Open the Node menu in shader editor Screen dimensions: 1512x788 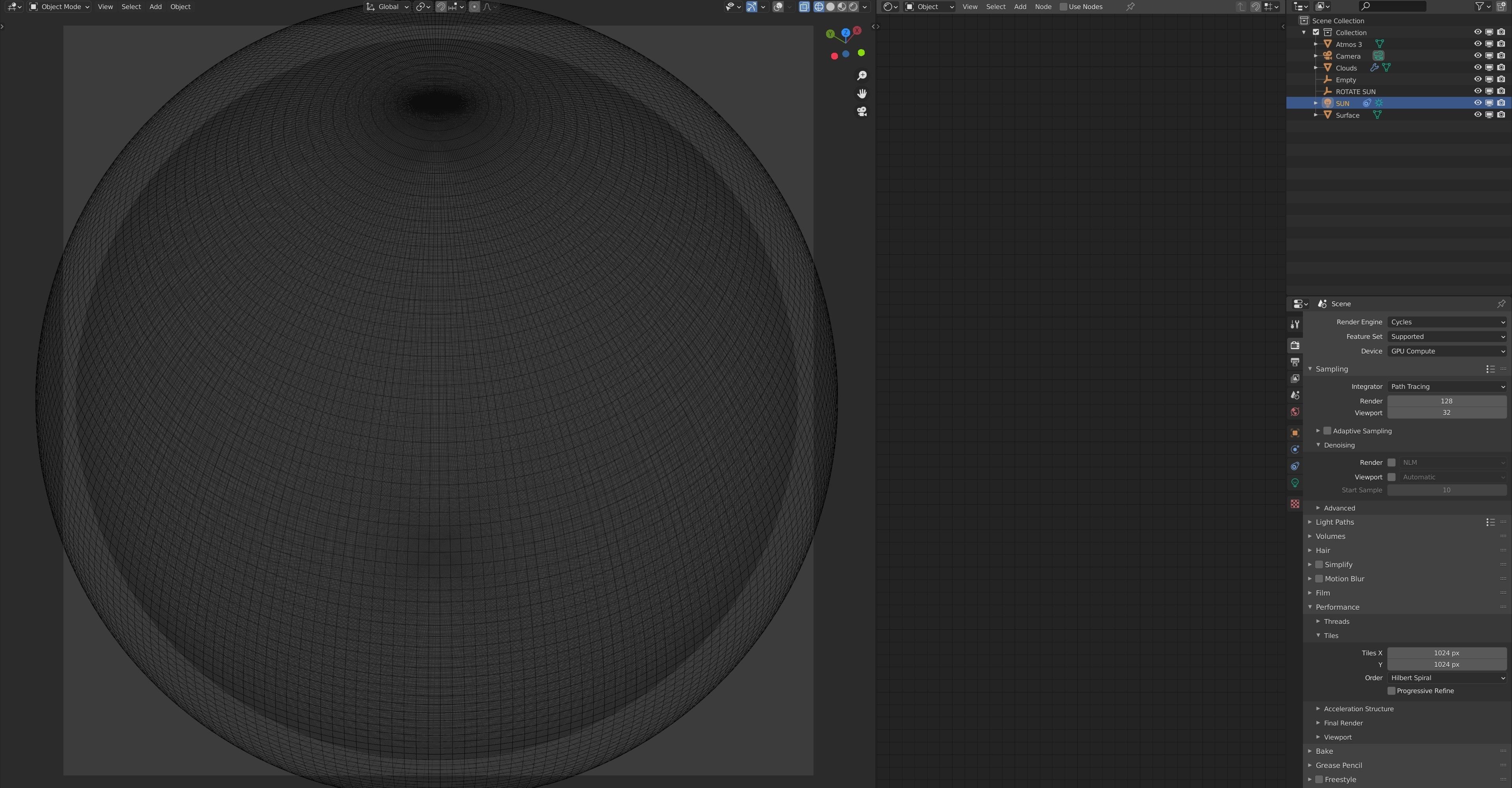[1043, 7]
